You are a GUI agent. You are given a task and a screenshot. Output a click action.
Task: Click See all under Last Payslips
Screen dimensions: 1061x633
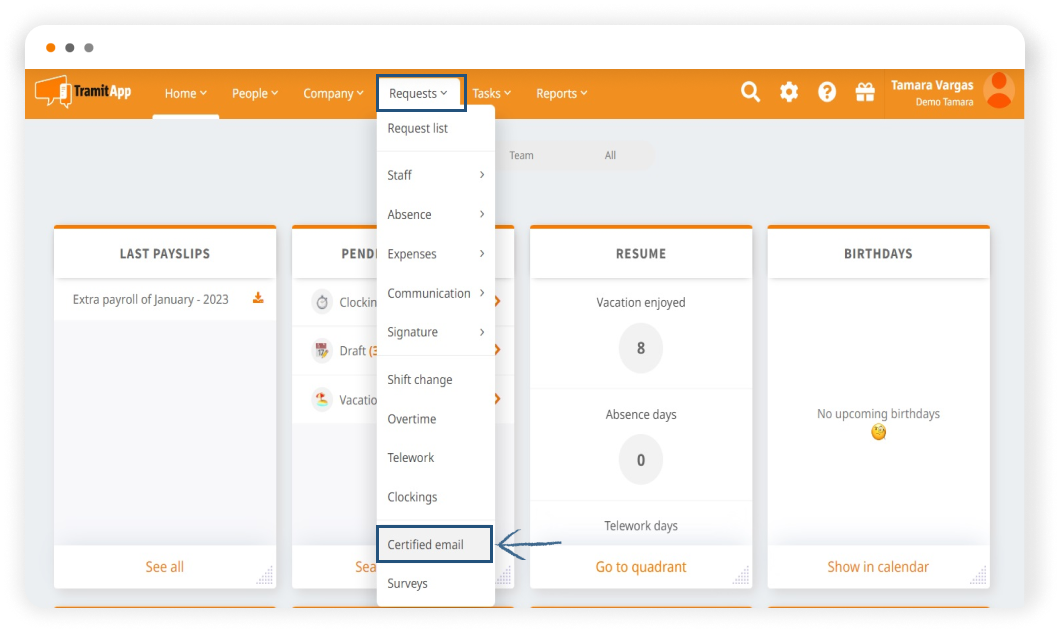[164, 567]
